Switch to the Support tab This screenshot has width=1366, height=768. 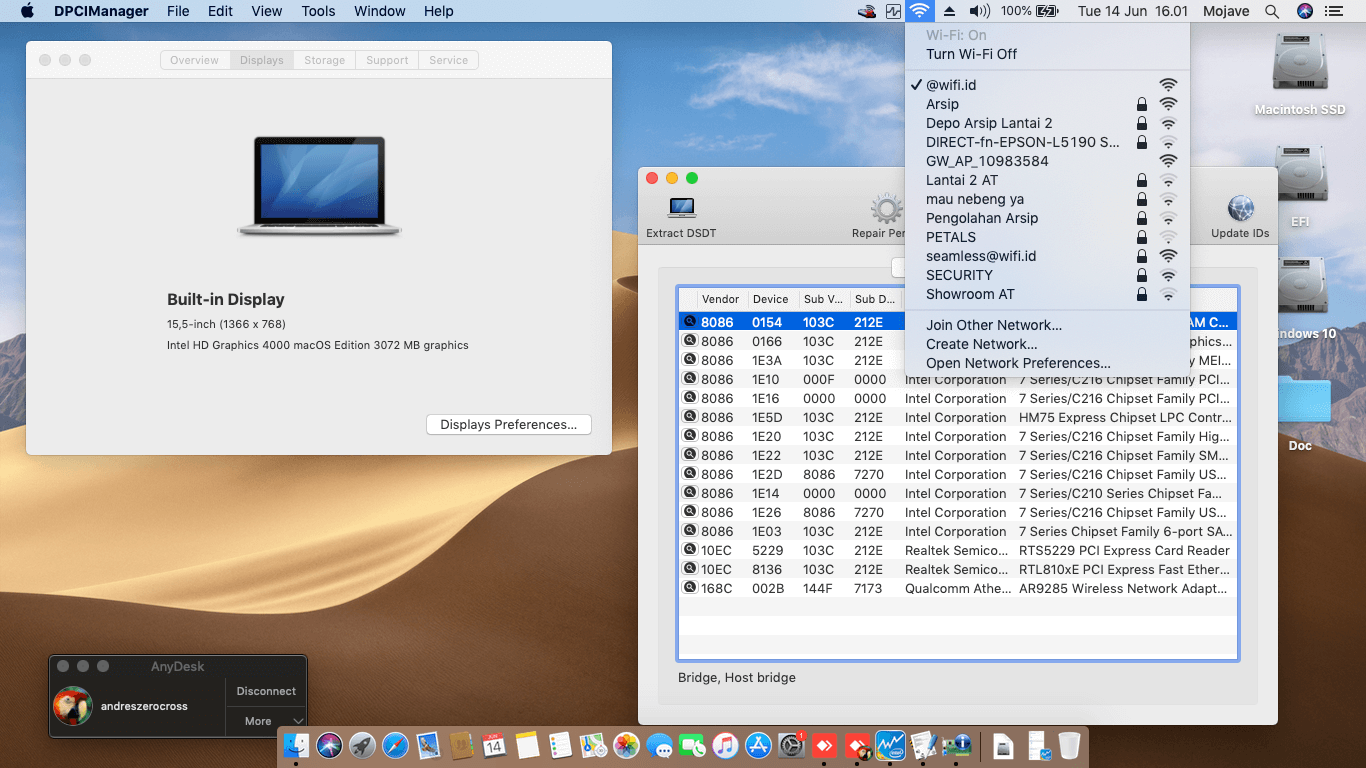pyautogui.click(x=387, y=60)
